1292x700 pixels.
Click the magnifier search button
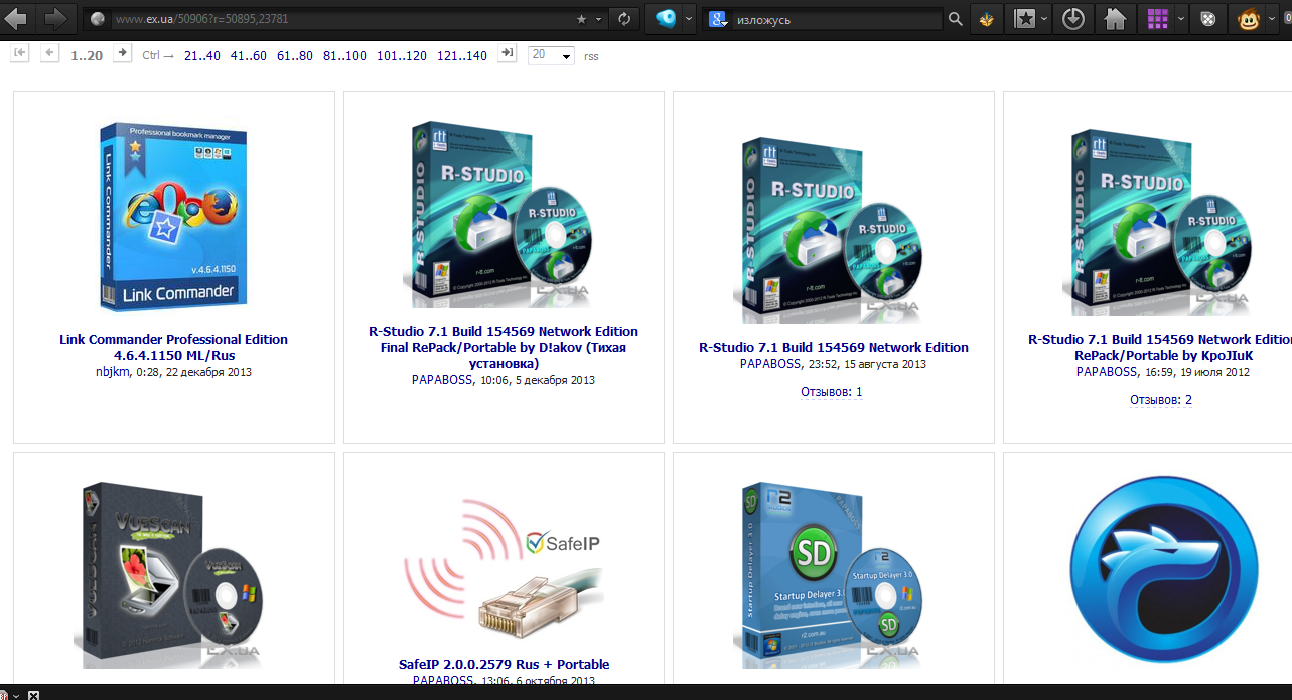coord(956,19)
